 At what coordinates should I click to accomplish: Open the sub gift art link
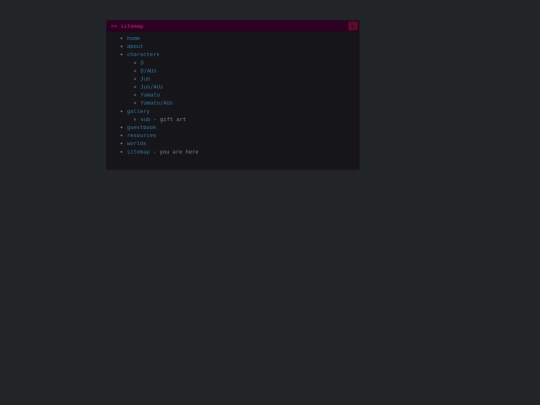click(x=145, y=119)
